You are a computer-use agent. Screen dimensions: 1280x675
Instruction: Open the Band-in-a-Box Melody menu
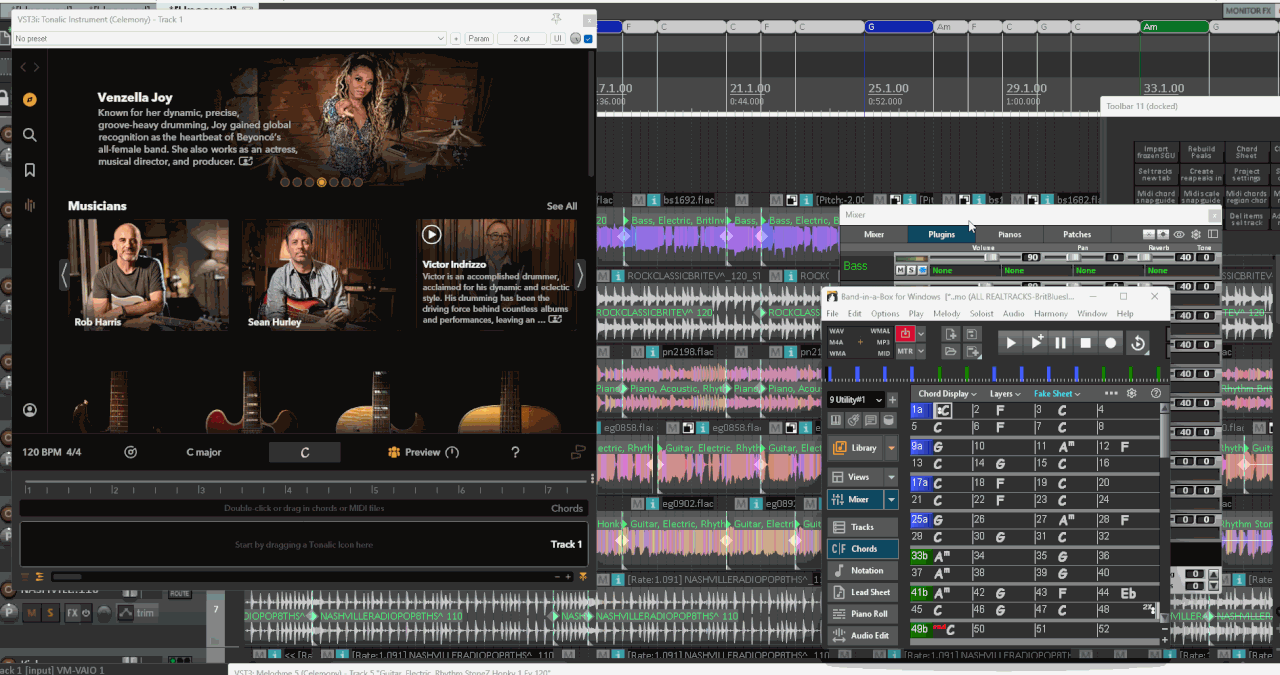(946, 314)
